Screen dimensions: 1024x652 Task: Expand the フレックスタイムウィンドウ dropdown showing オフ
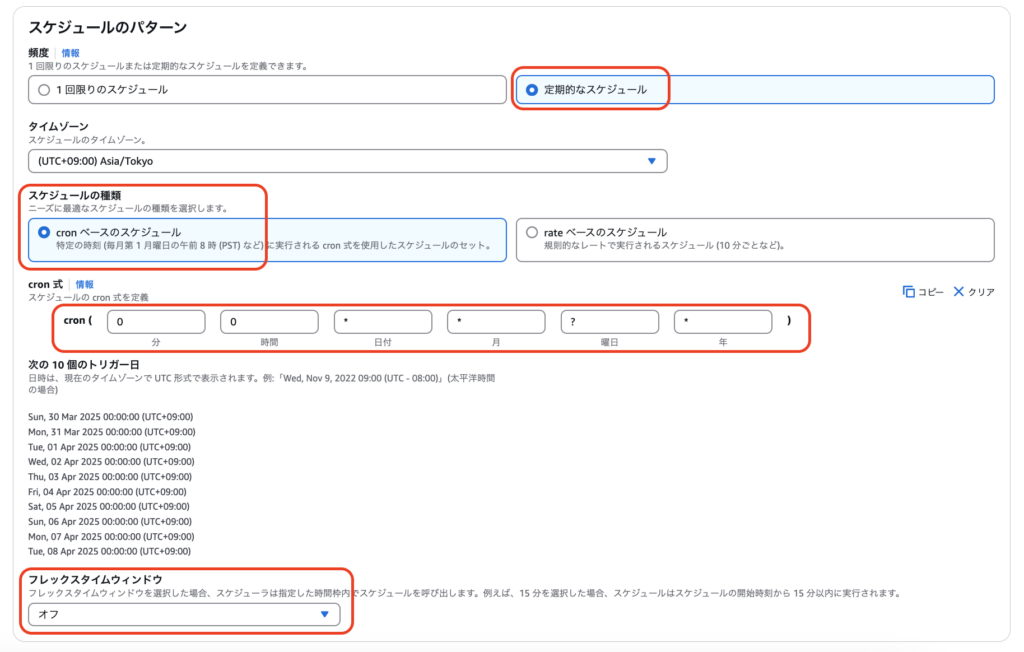[184, 615]
